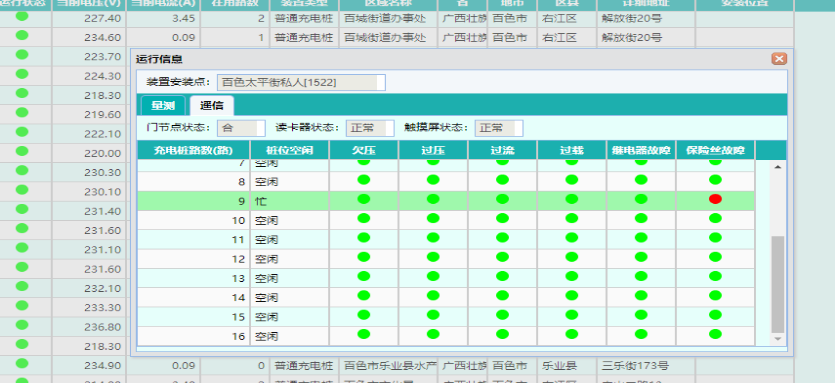Click 解放街20号 in the 234.60 row
The height and width of the screenshot is (383, 835).
(632, 38)
